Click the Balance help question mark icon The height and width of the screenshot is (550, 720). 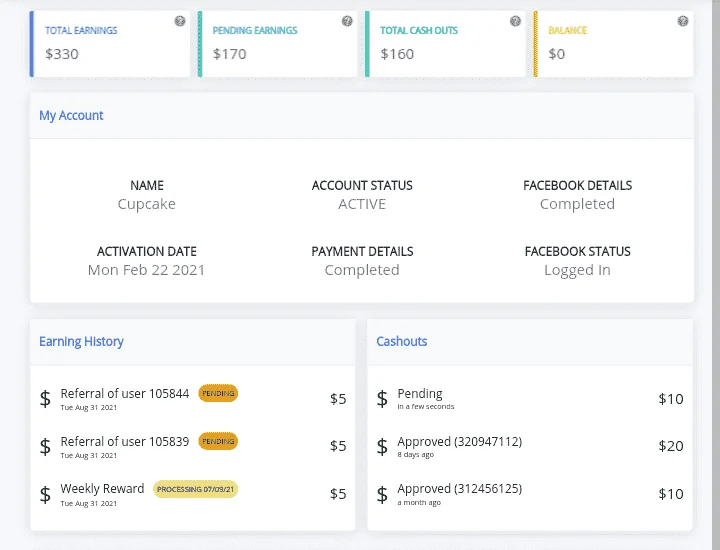tap(683, 21)
